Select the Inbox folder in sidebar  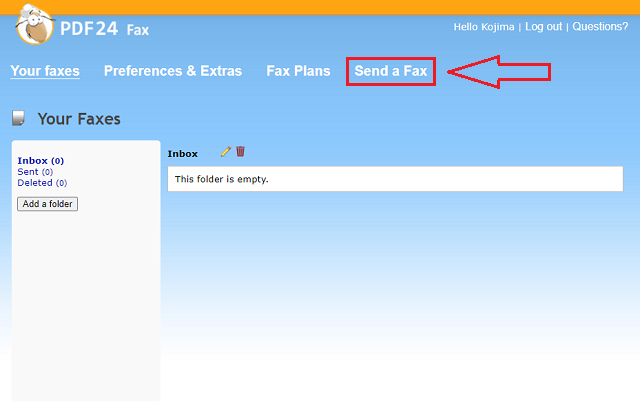(33, 160)
